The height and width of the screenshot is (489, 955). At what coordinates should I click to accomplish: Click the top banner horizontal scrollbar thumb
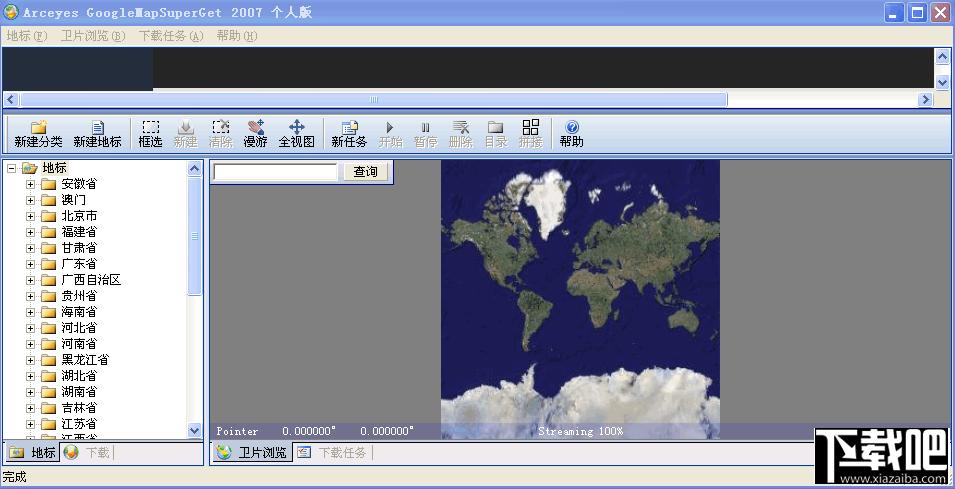[373, 99]
